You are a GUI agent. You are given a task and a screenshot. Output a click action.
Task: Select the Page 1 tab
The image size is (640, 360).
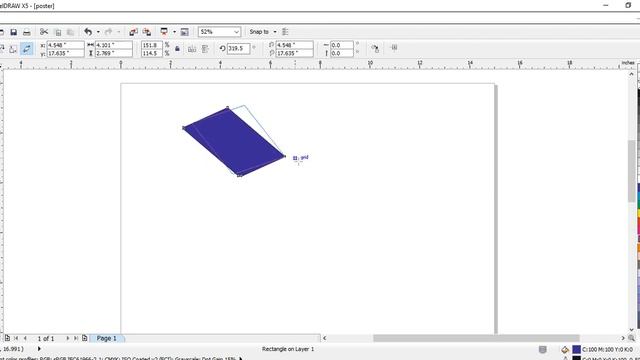point(107,338)
